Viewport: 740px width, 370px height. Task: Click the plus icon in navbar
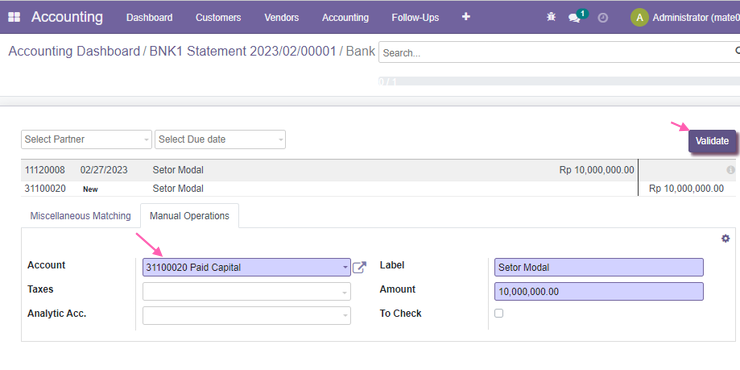tap(466, 17)
